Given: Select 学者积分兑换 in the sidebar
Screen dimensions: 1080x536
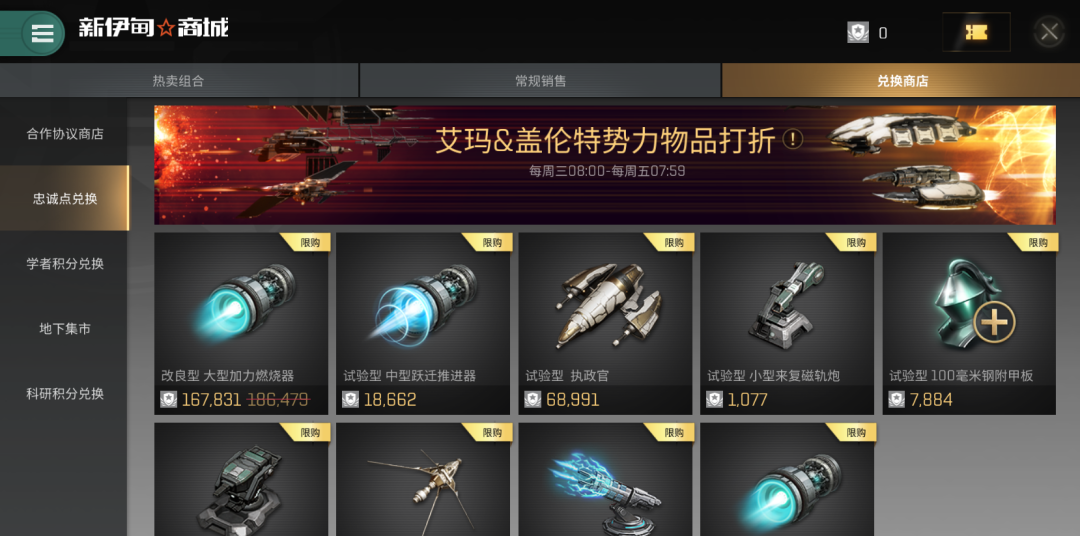Looking at the screenshot, I should click(x=64, y=264).
